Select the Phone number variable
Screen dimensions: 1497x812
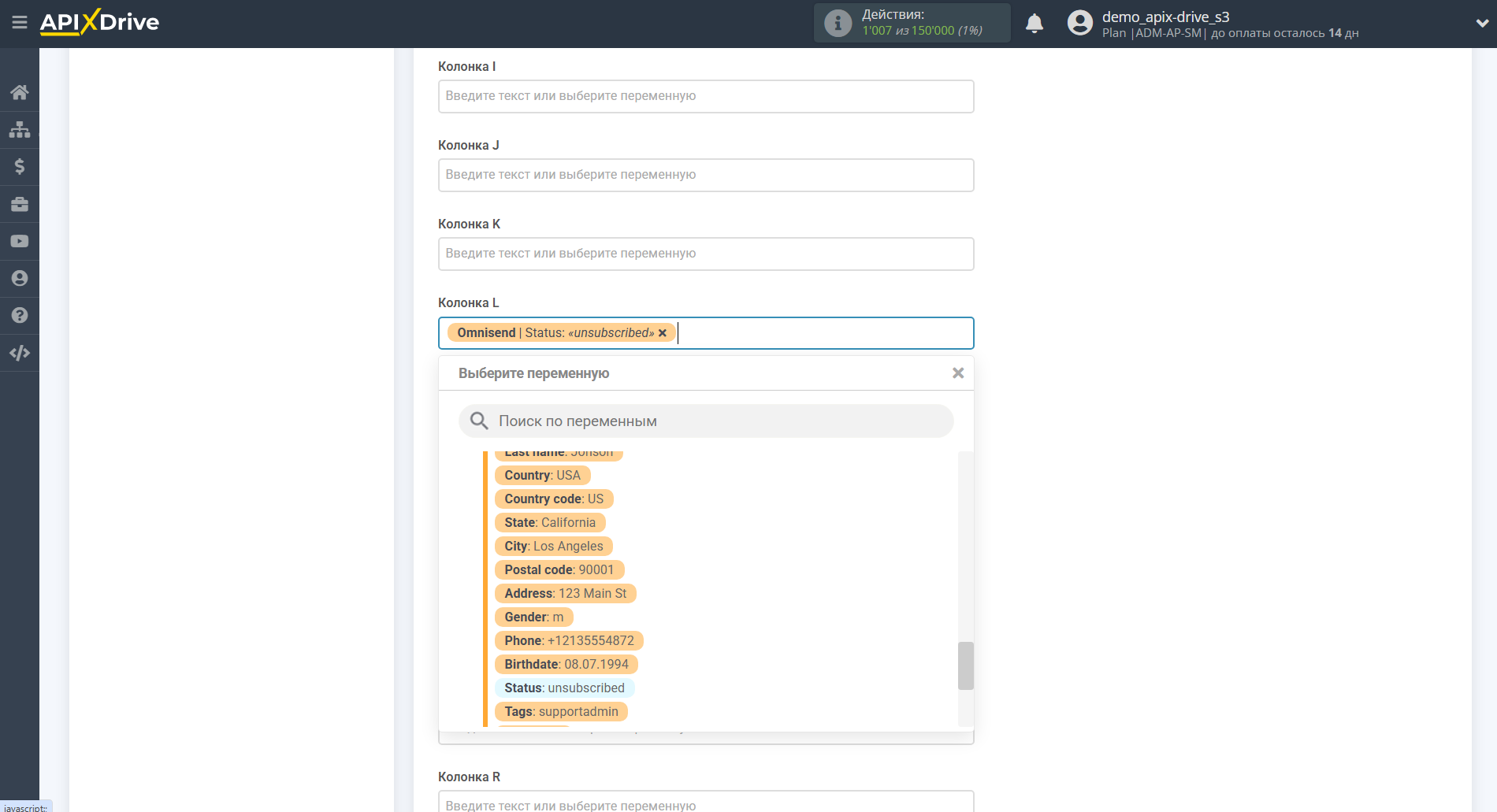click(569, 640)
